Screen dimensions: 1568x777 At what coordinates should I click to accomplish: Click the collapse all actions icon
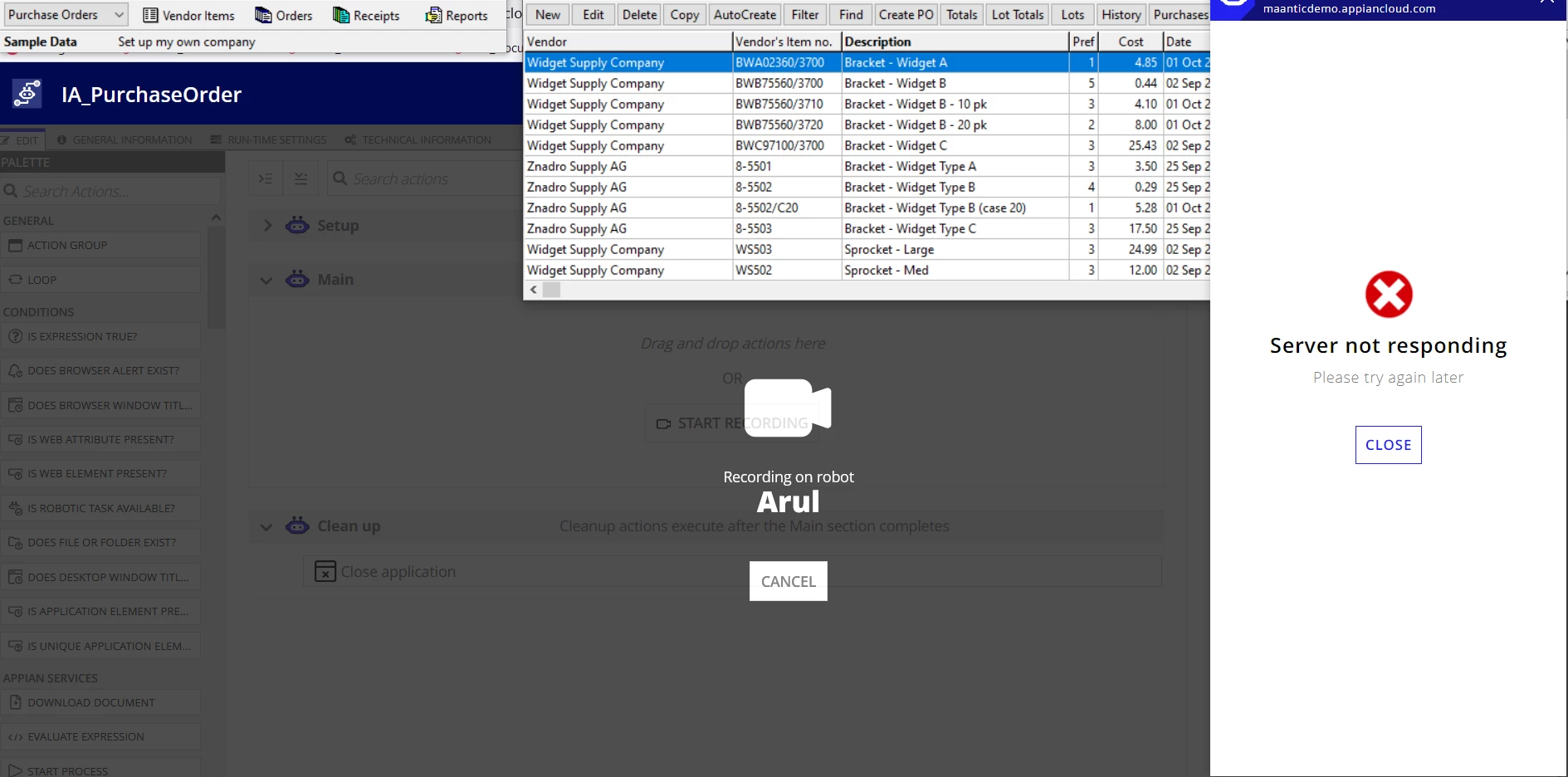(x=300, y=178)
